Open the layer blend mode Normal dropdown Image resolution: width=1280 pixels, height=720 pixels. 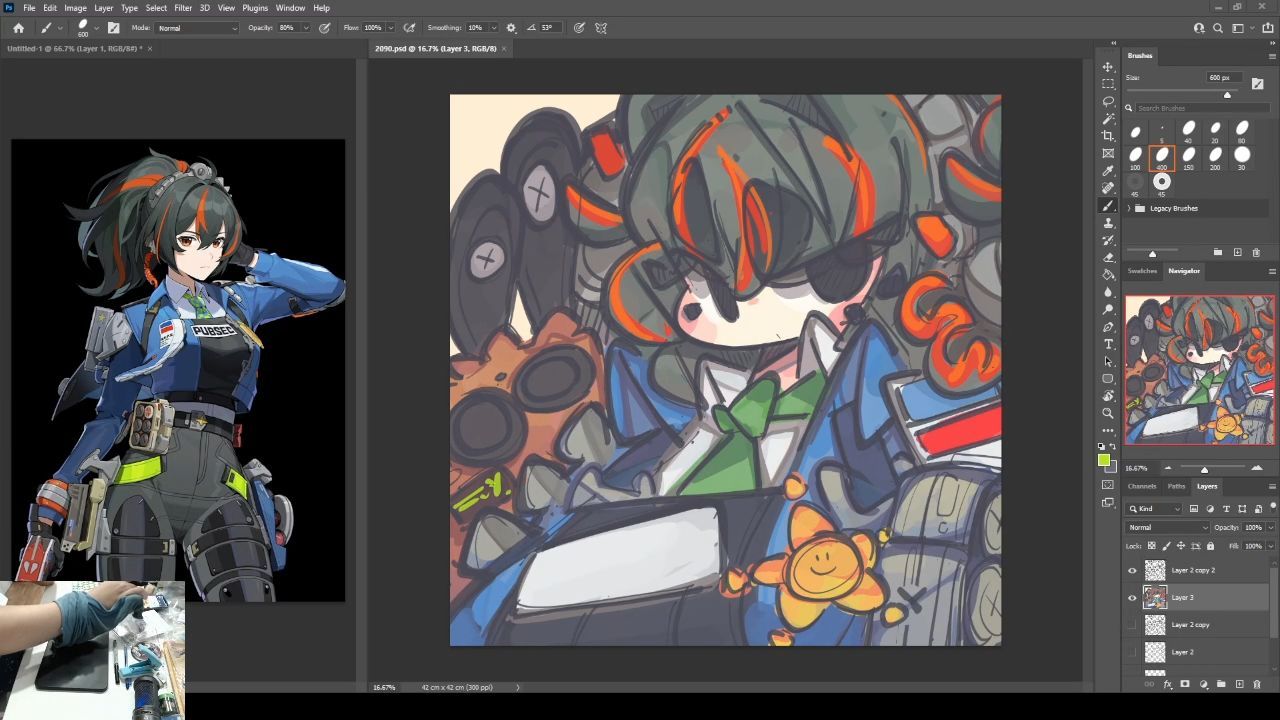click(1168, 527)
